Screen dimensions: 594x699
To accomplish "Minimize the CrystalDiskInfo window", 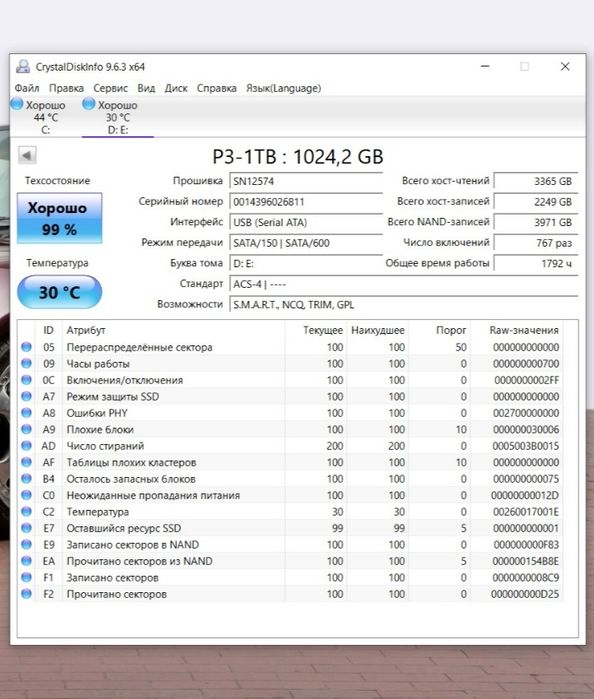I will click(x=485, y=66).
